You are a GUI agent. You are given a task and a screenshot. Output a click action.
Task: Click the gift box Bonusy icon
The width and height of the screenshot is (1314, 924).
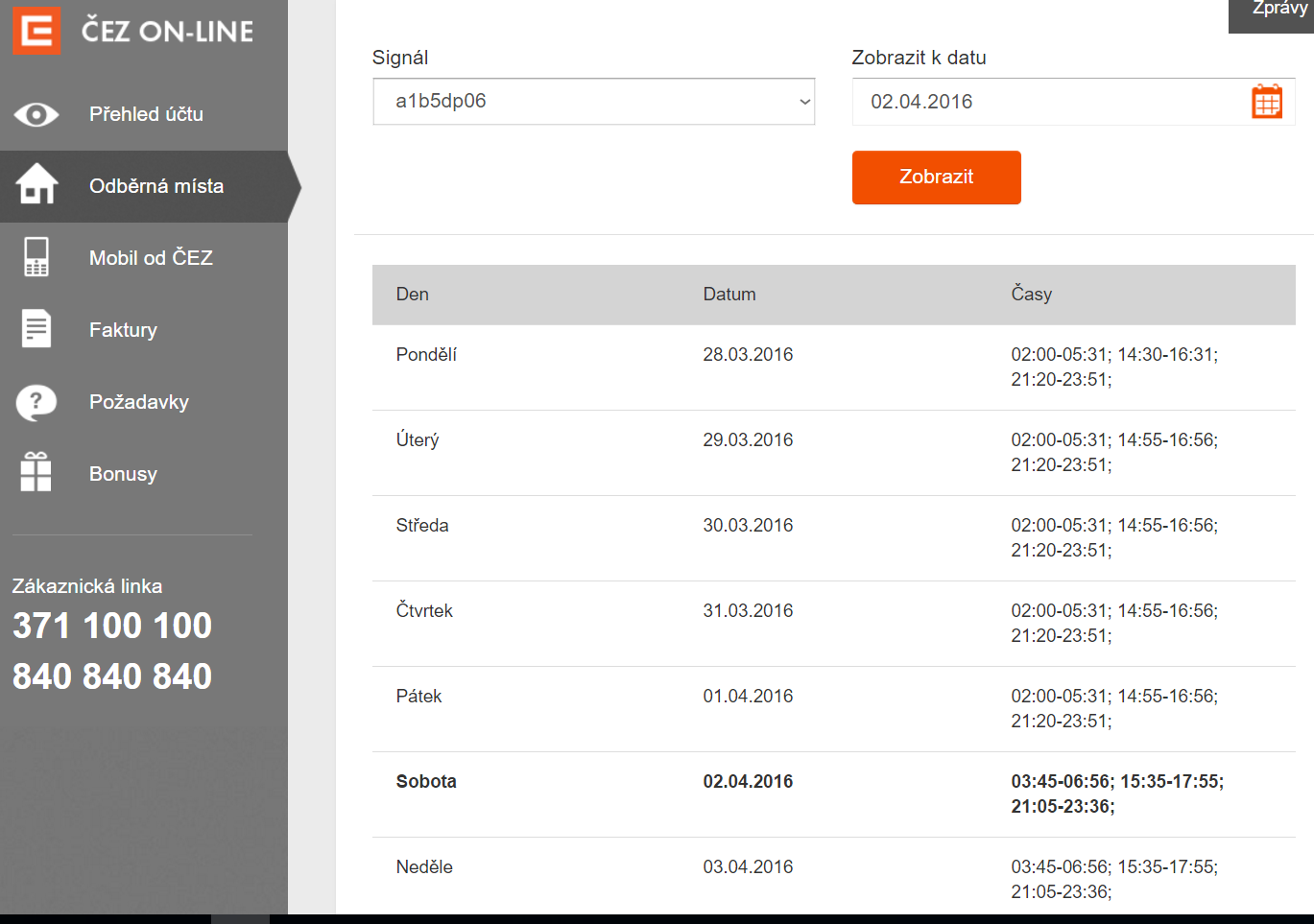coord(36,473)
